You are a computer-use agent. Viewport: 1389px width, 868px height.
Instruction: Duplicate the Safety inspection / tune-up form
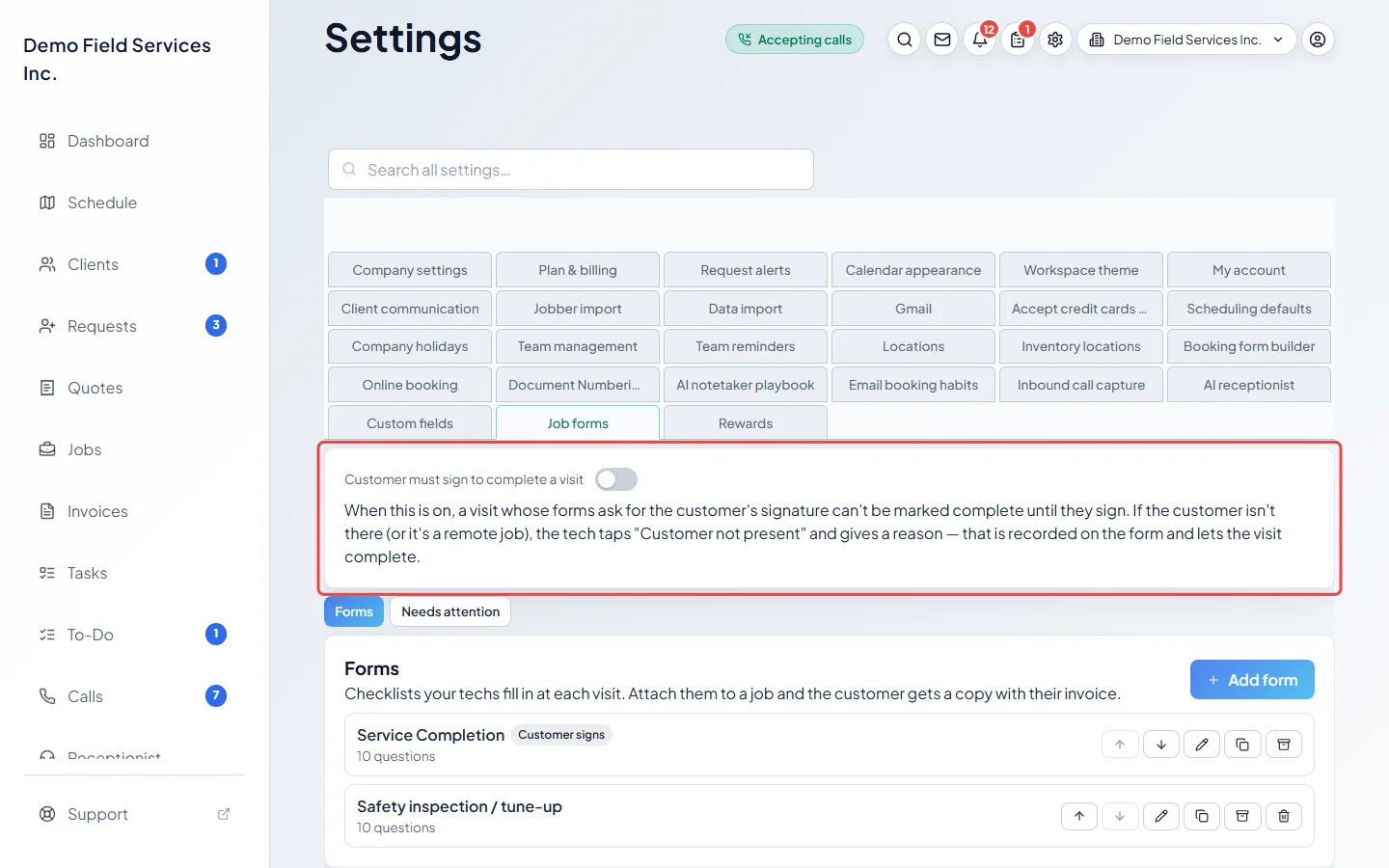pos(1202,816)
